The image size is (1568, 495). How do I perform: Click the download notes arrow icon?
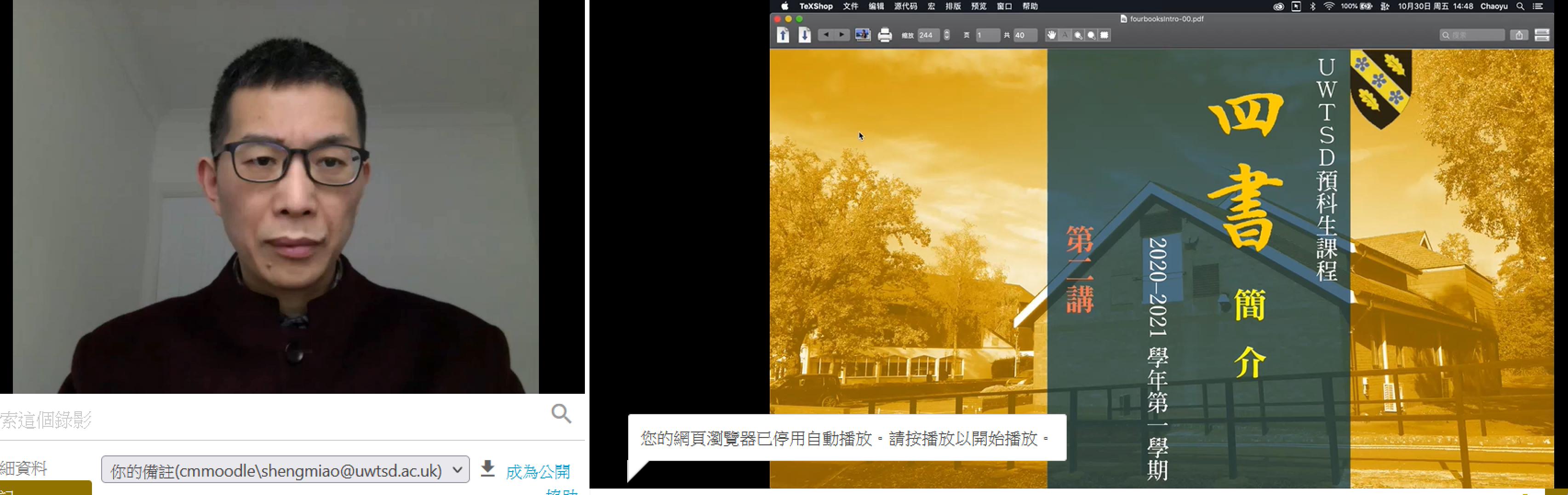[x=487, y=469]
